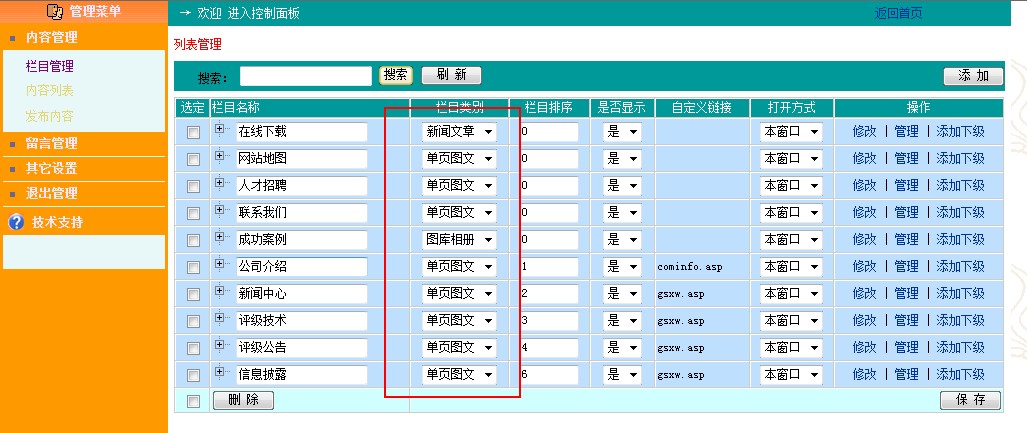Image resolution: width=1027 pixels, height=433 pixels.
Task: Click the 栏目排序 column header
Action: coord(549,107)
